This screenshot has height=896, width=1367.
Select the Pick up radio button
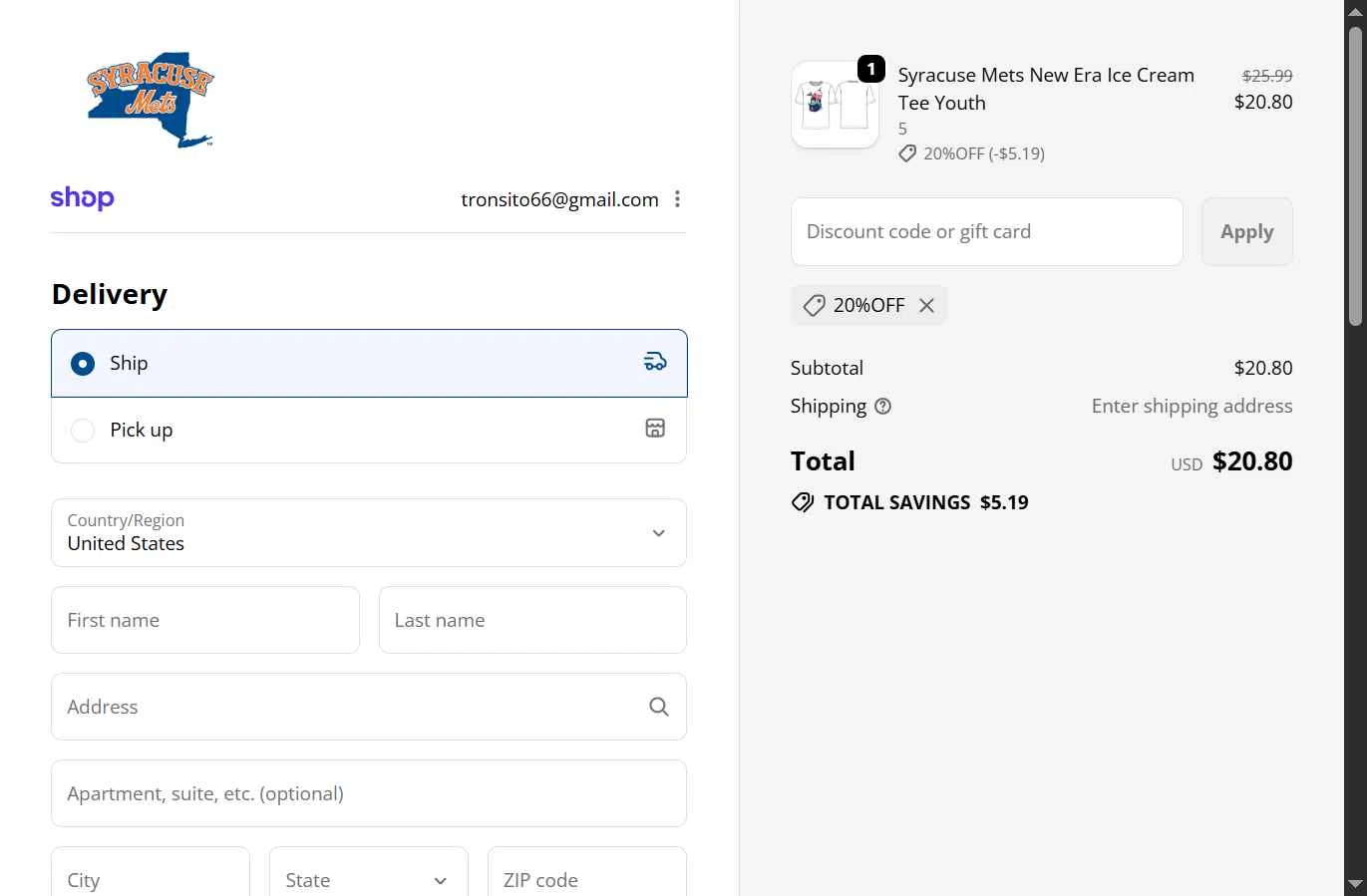[x=83, y=431]
